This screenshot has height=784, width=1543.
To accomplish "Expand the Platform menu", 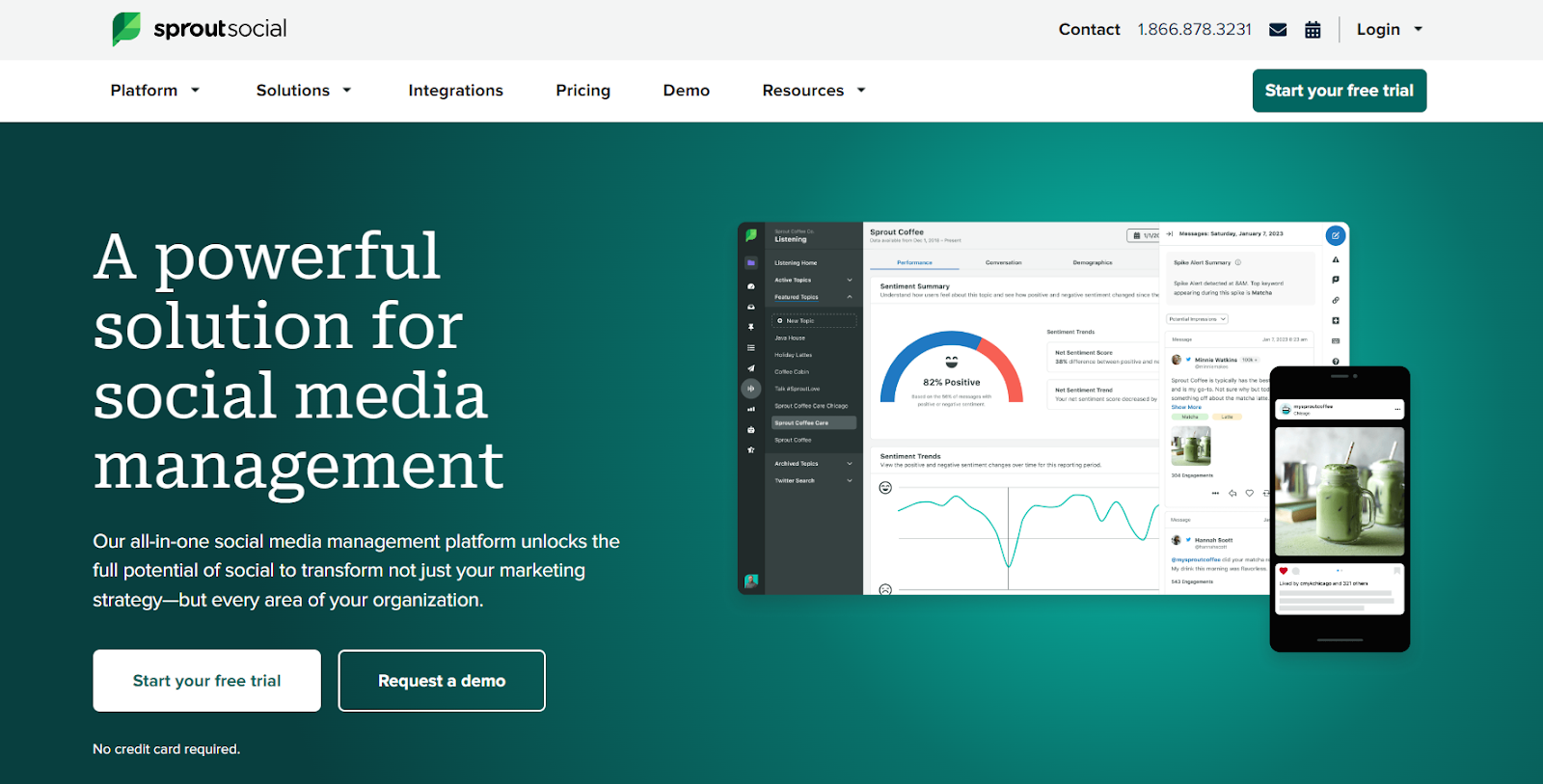I will (x=155, y=91).
